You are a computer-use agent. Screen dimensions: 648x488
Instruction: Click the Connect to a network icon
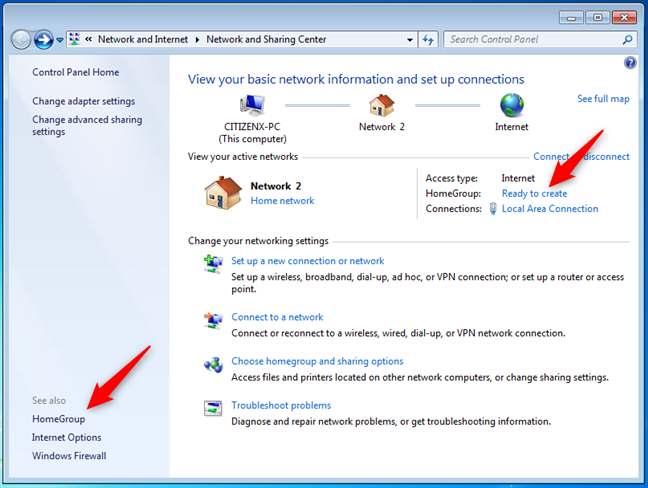point(213,320)
